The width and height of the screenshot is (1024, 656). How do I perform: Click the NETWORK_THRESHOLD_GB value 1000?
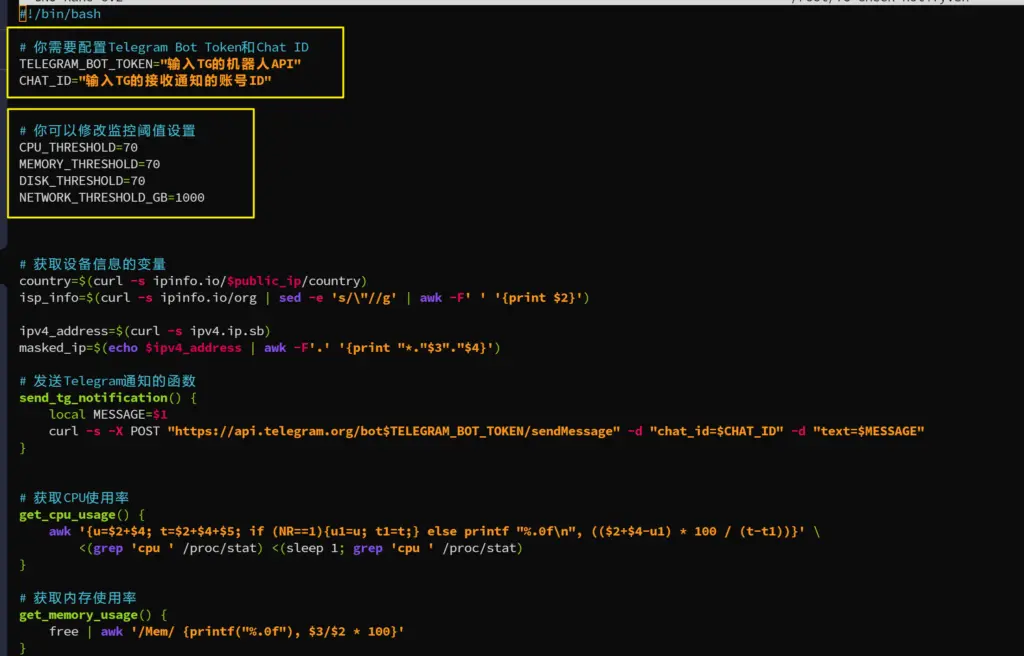click(189, 198)
